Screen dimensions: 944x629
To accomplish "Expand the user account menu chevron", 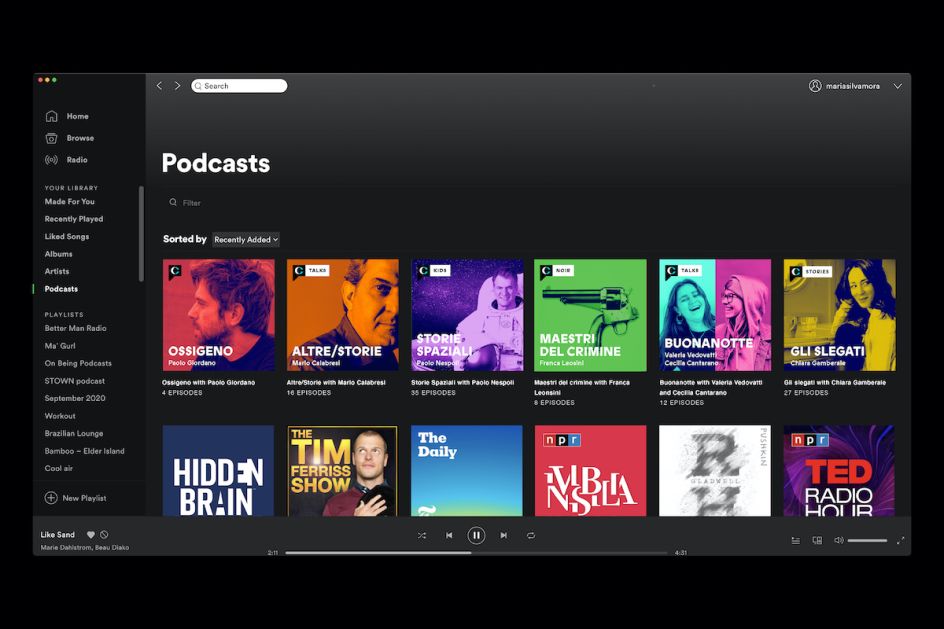I will [x=897, y=86].
